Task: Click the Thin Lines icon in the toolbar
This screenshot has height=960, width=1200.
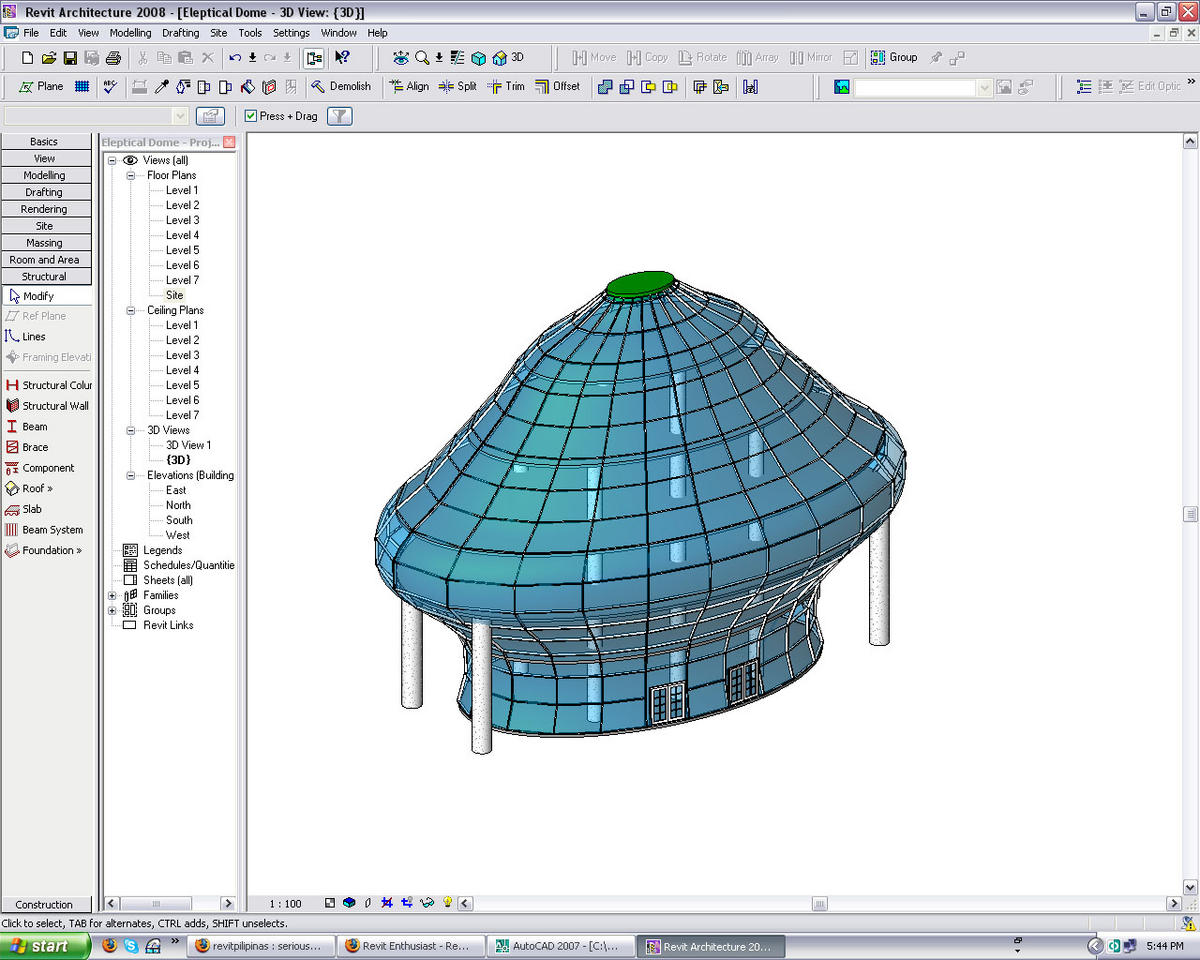Action: click(x=456, y=57)
